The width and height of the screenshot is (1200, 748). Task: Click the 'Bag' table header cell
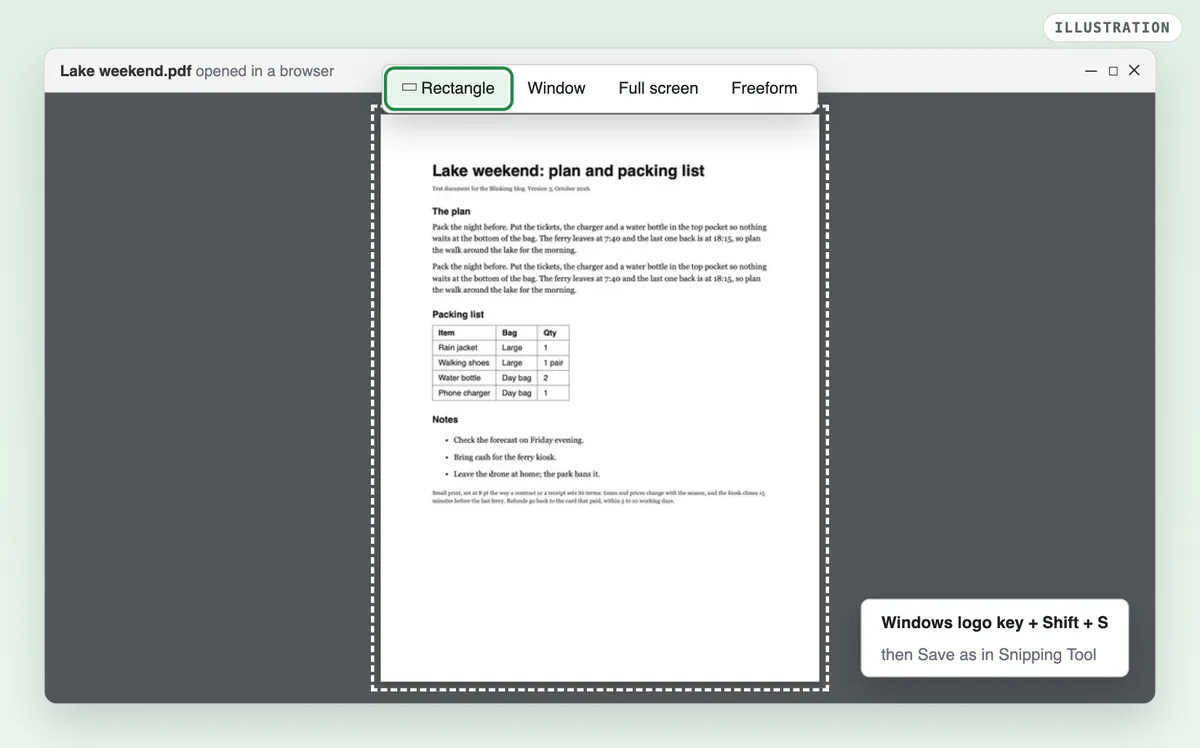click(517, 333)
